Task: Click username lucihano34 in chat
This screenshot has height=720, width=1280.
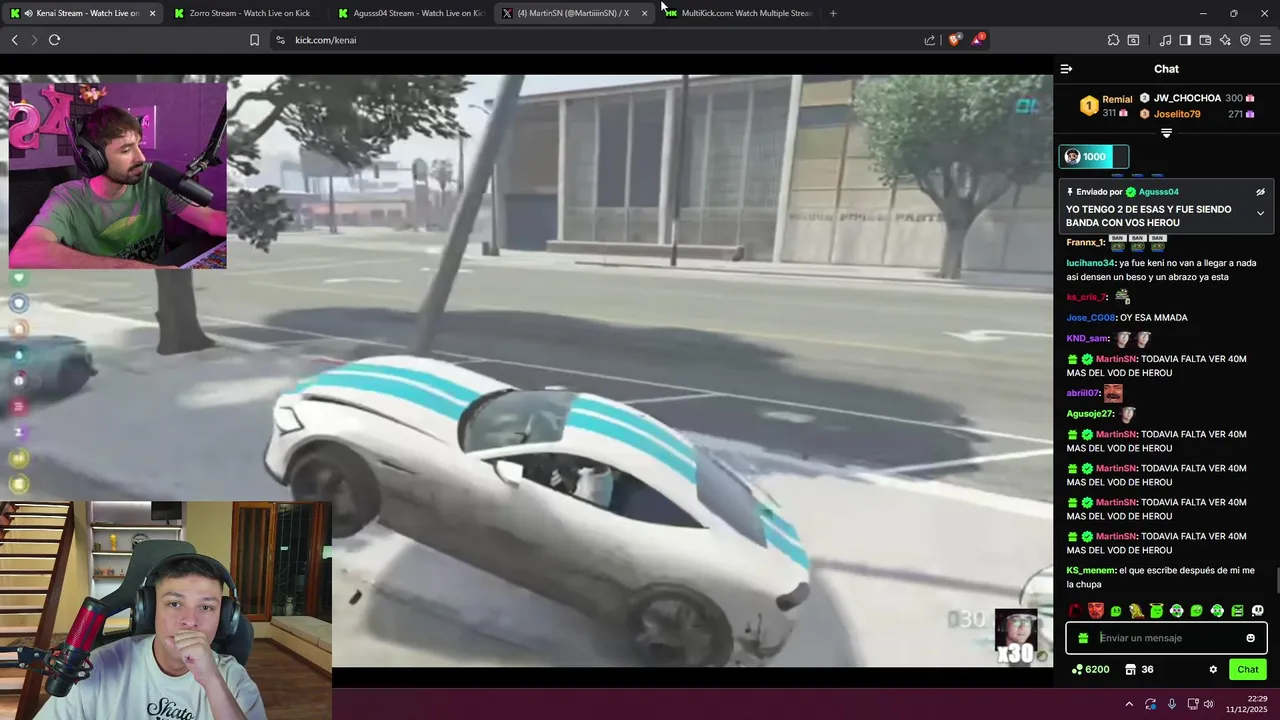Action: pos(1090,263)
